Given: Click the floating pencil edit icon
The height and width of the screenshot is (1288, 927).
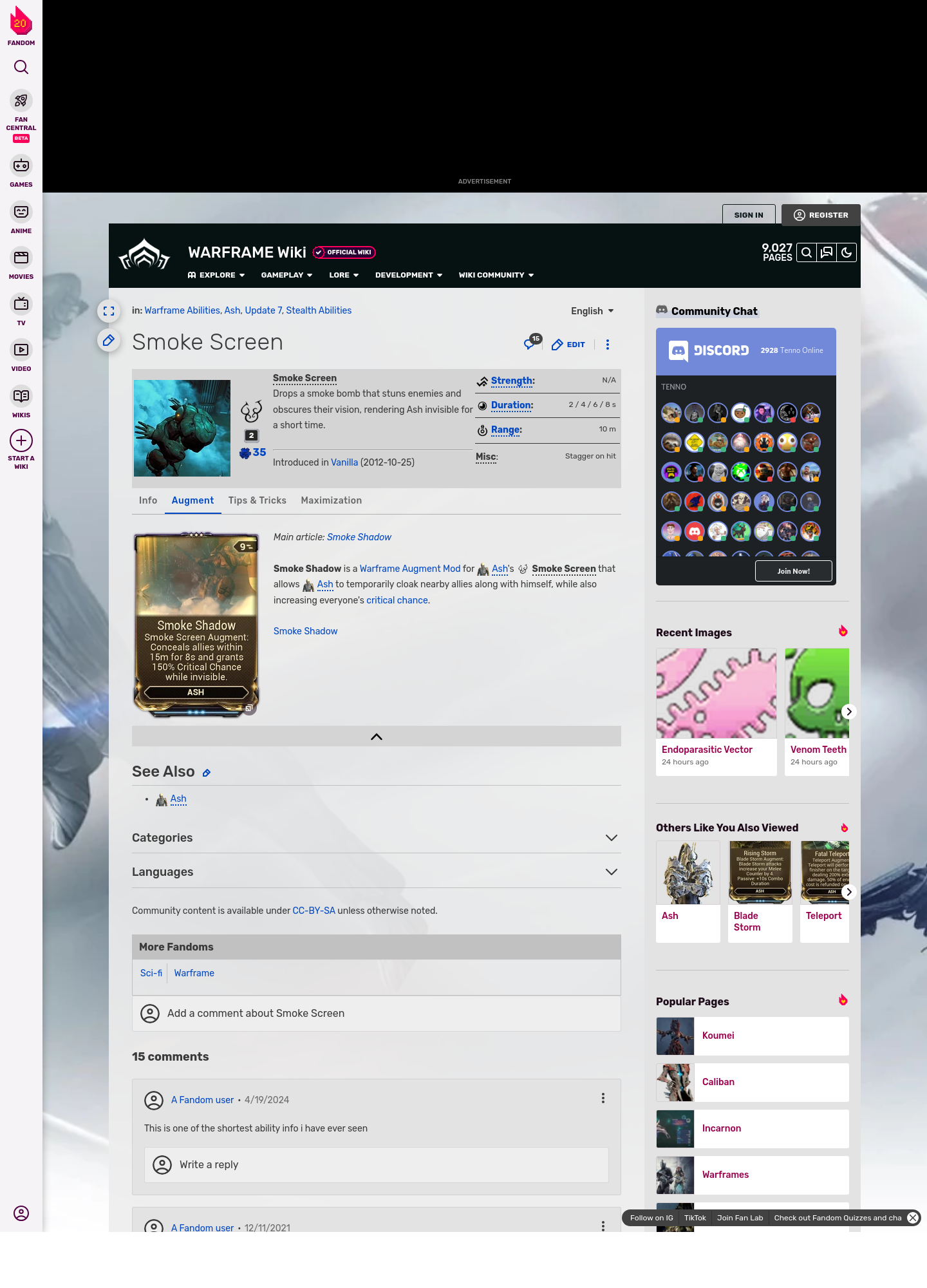Looking at the screenshot, I should (109, 340).
